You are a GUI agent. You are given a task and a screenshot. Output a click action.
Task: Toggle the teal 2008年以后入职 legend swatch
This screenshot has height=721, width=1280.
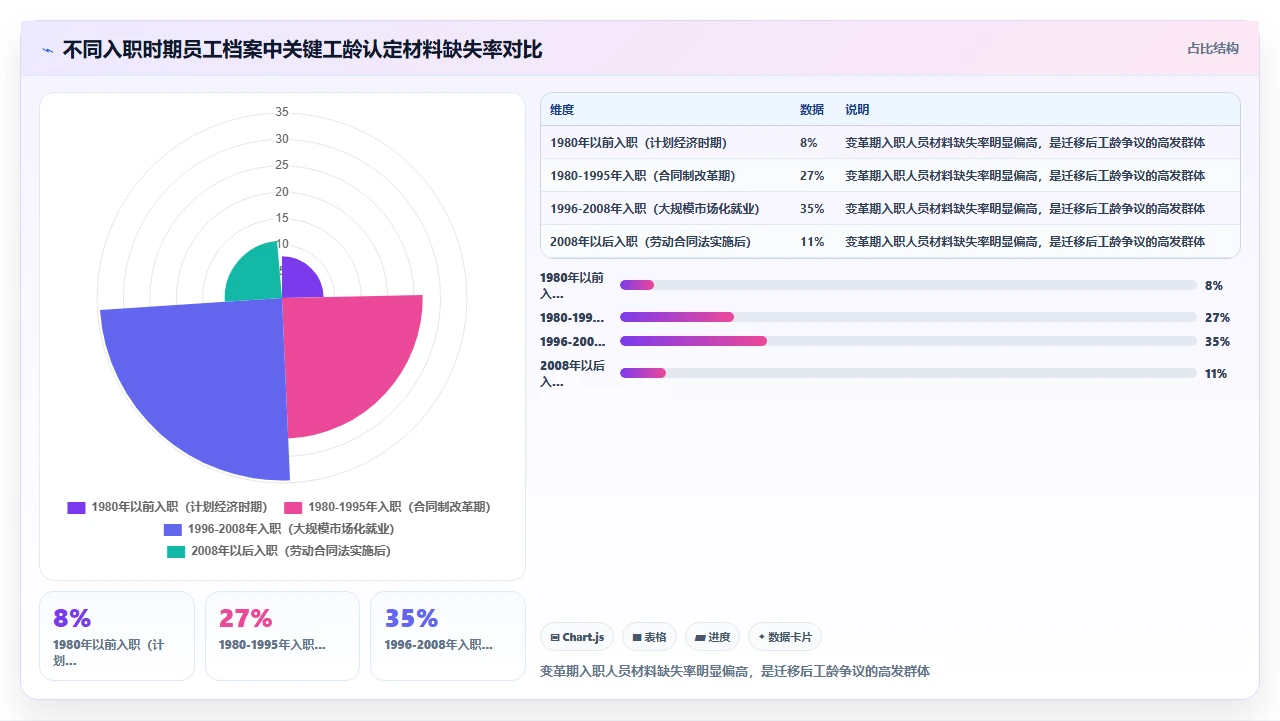pyautogui.click(x=176, y=551)
